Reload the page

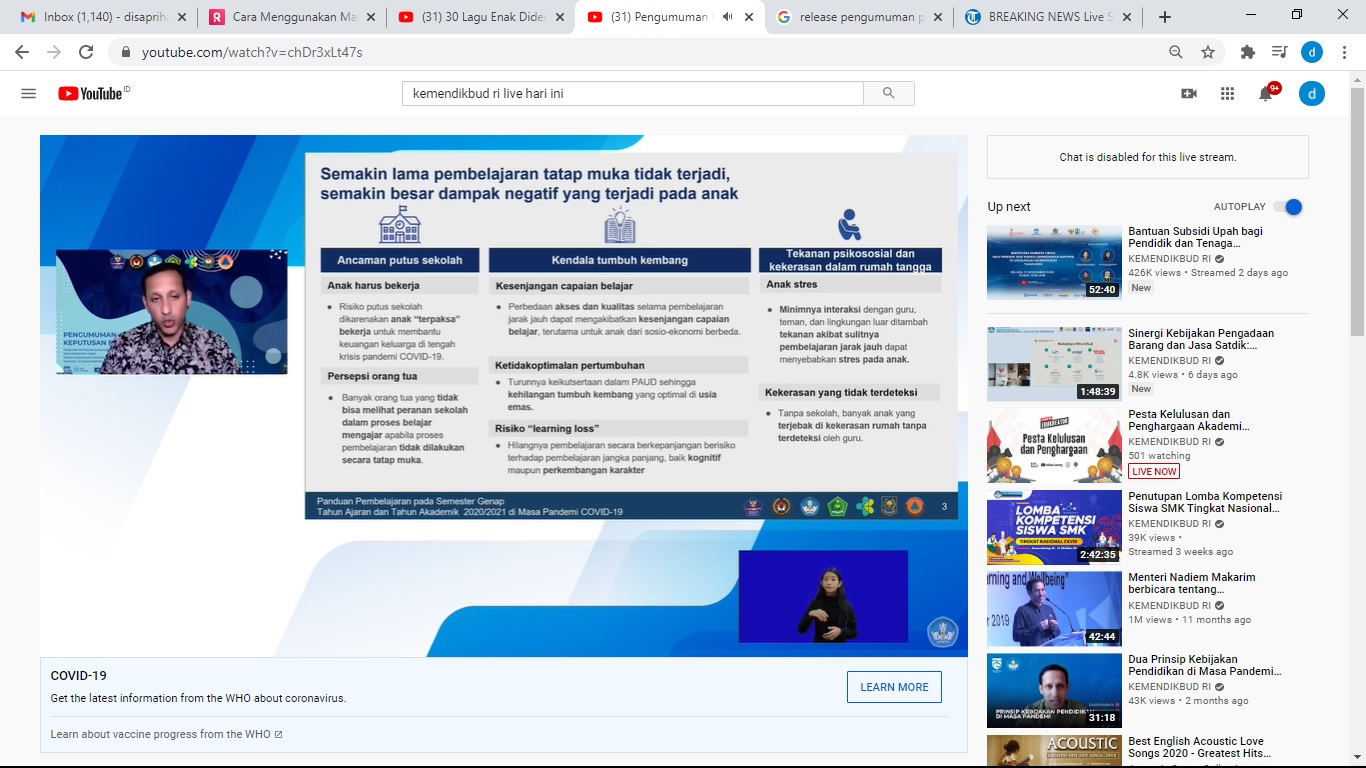coord(86,52)
